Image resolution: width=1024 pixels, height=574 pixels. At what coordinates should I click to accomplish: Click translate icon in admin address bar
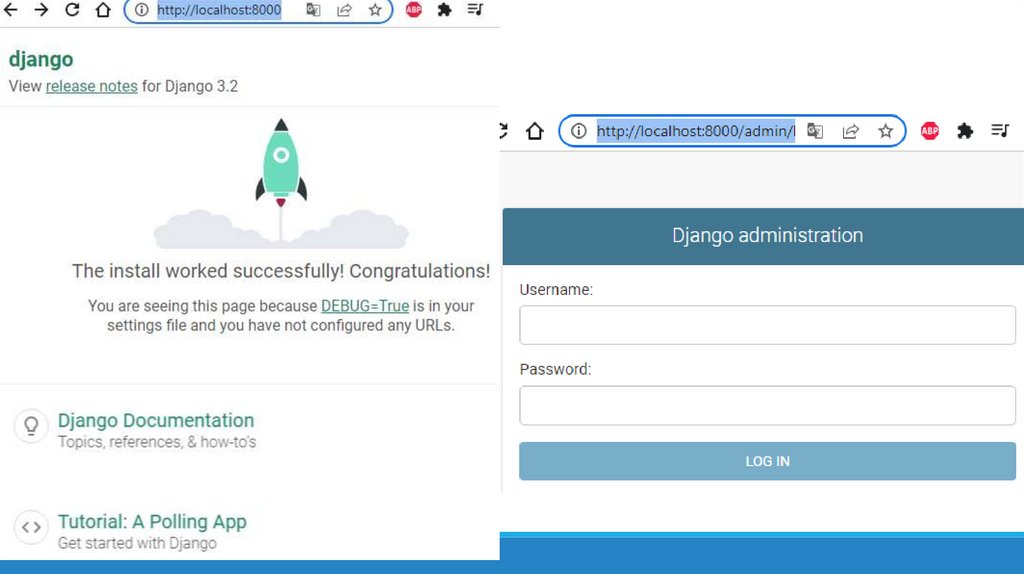pyautogui.click(x=814, y=131)
